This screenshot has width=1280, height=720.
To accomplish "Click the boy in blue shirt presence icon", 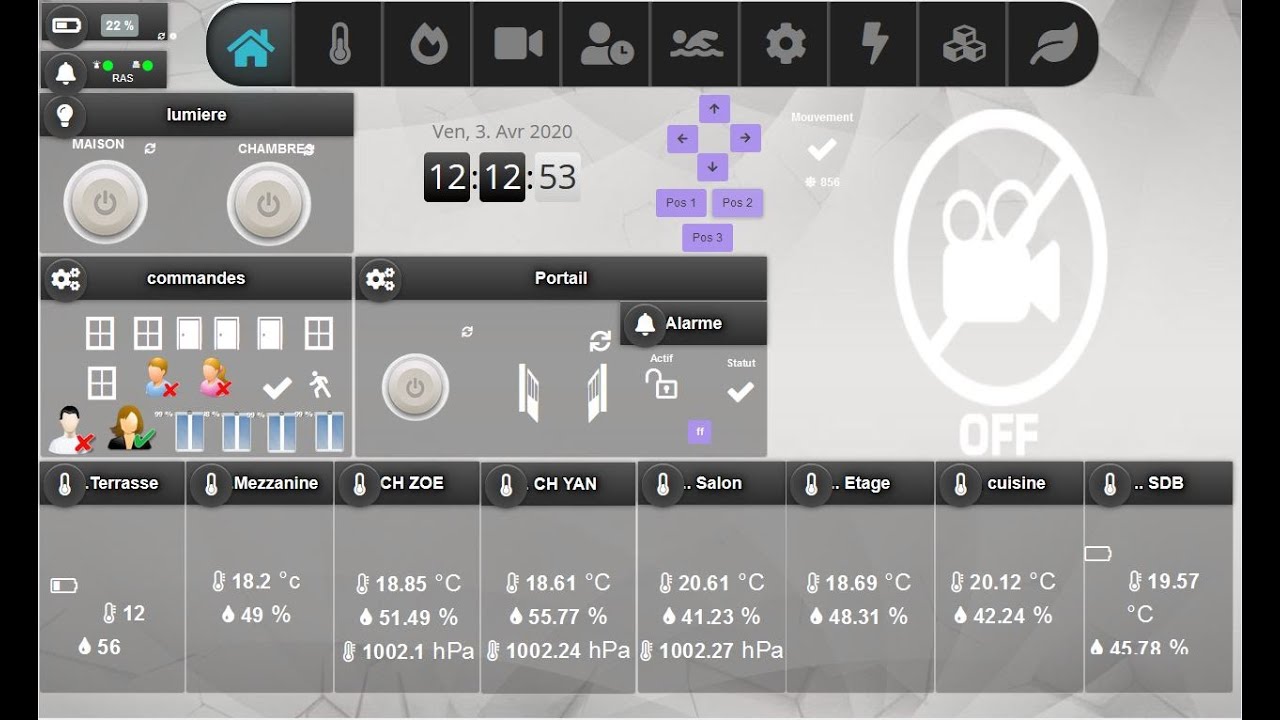I will (160, 377).
